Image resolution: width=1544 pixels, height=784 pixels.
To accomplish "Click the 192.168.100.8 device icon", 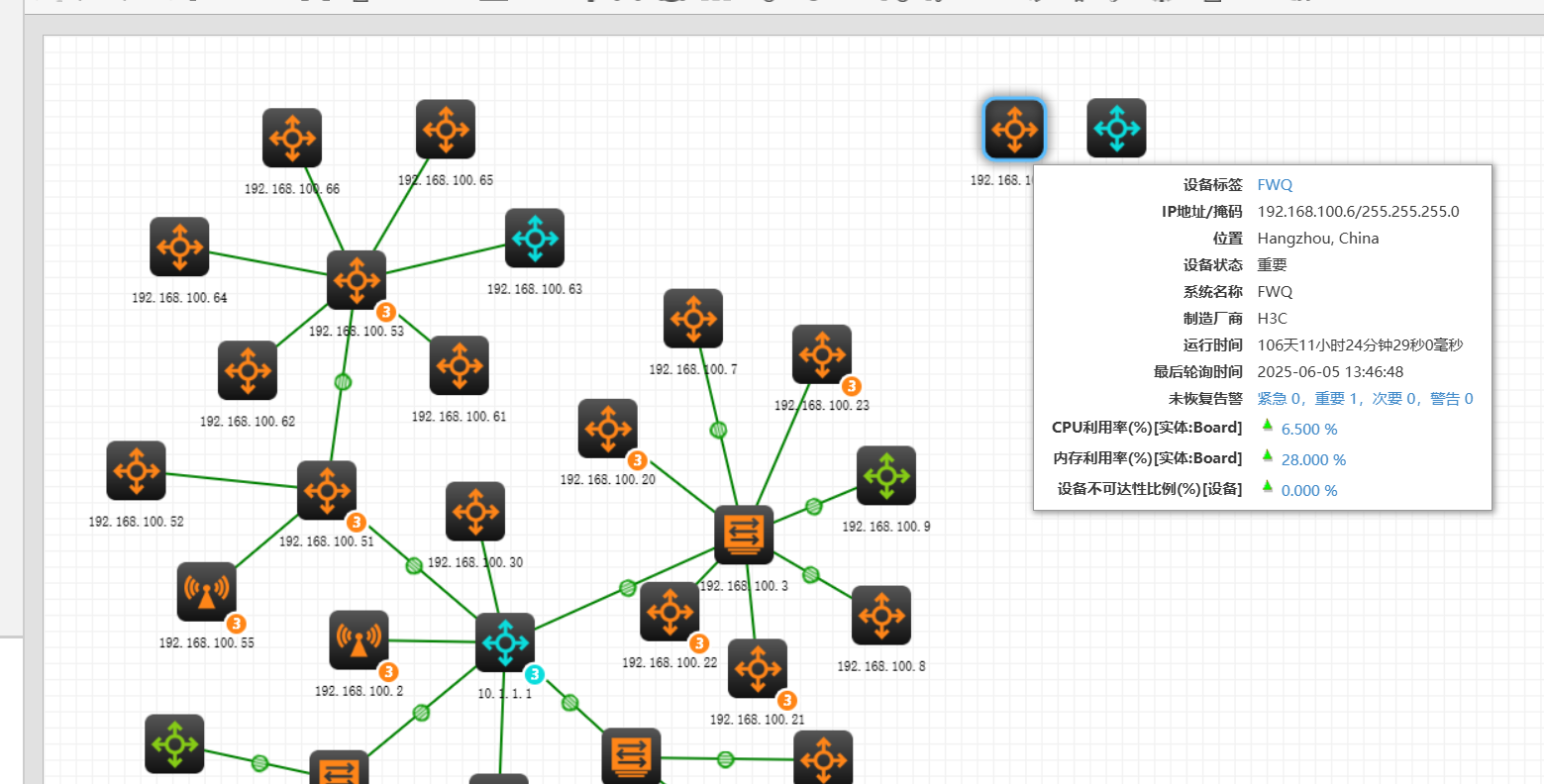I will [881, 616].
